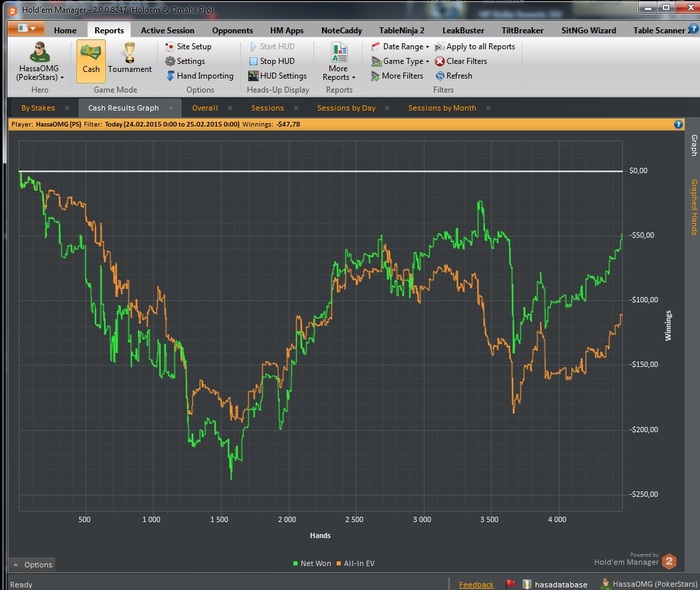Click the Ready status text
The height and width of the screenshot is (590, 700).
[21, 585]
